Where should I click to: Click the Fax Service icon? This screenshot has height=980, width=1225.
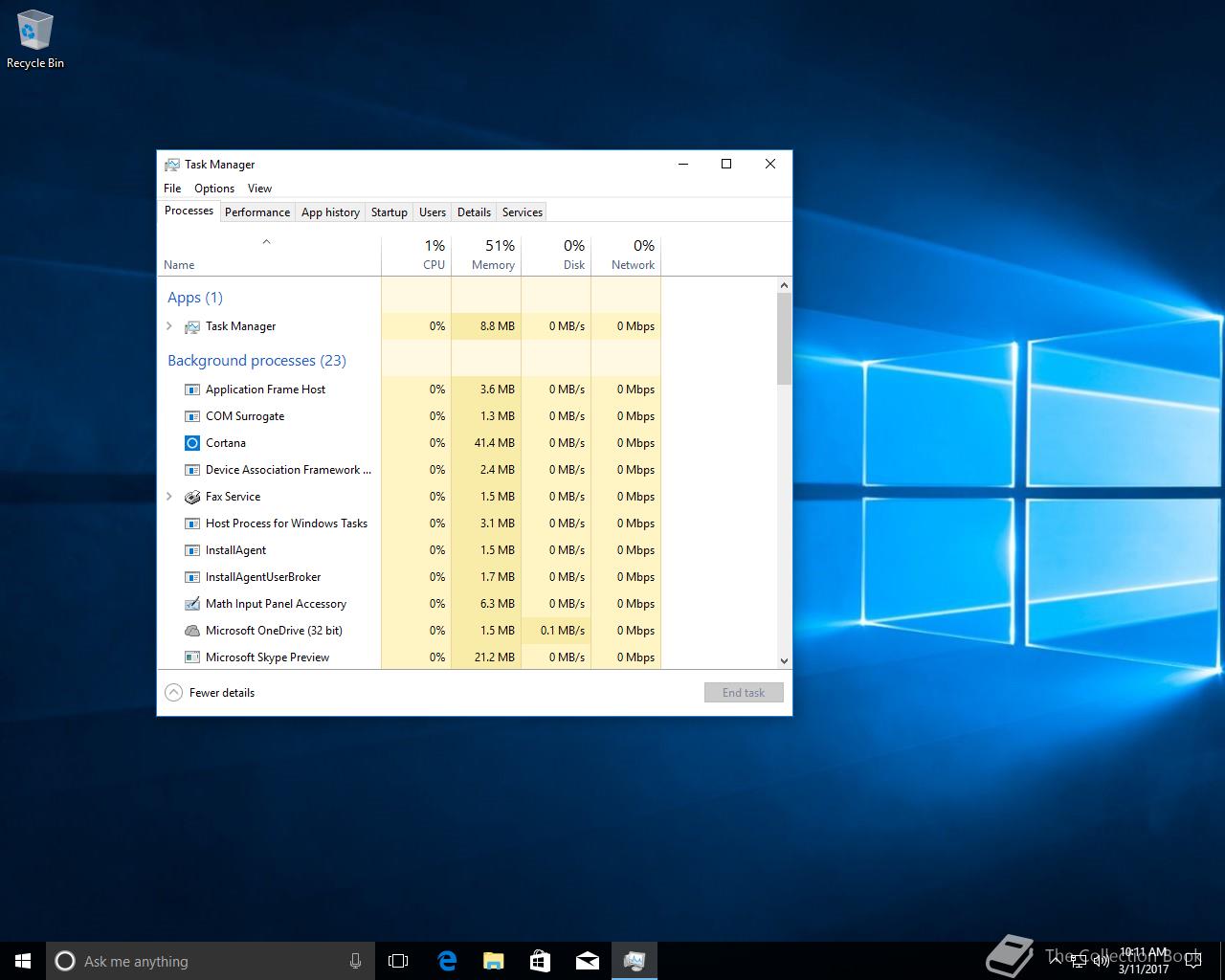(x=192, y=497)
